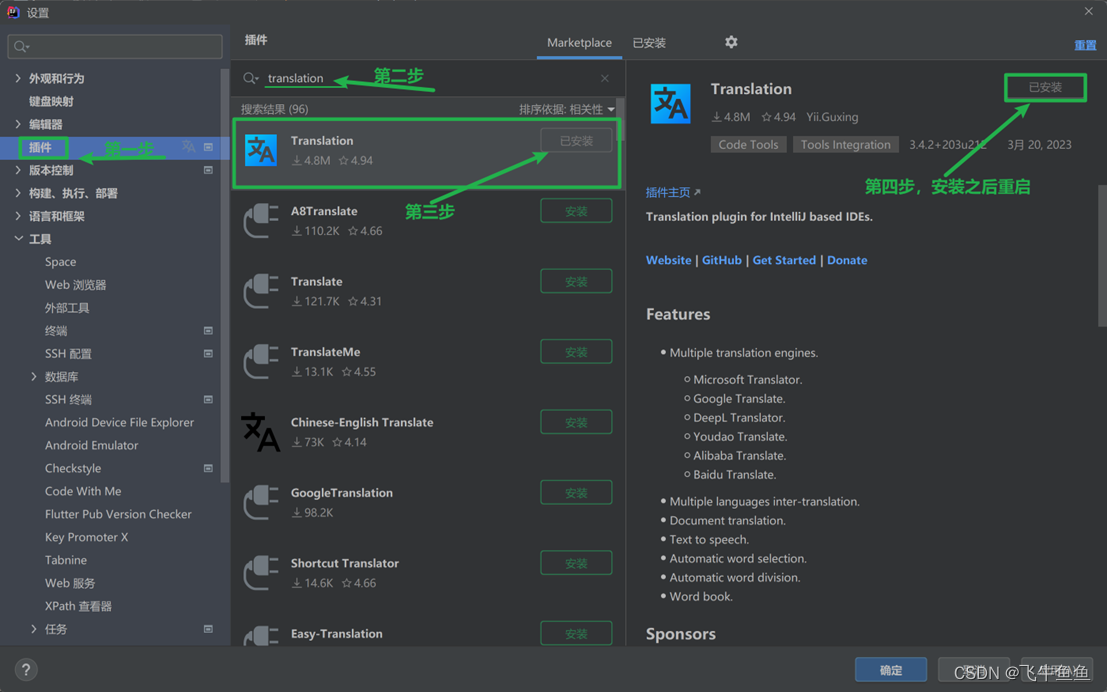Expand the 数据库 tree node

(x=34, y=376)
